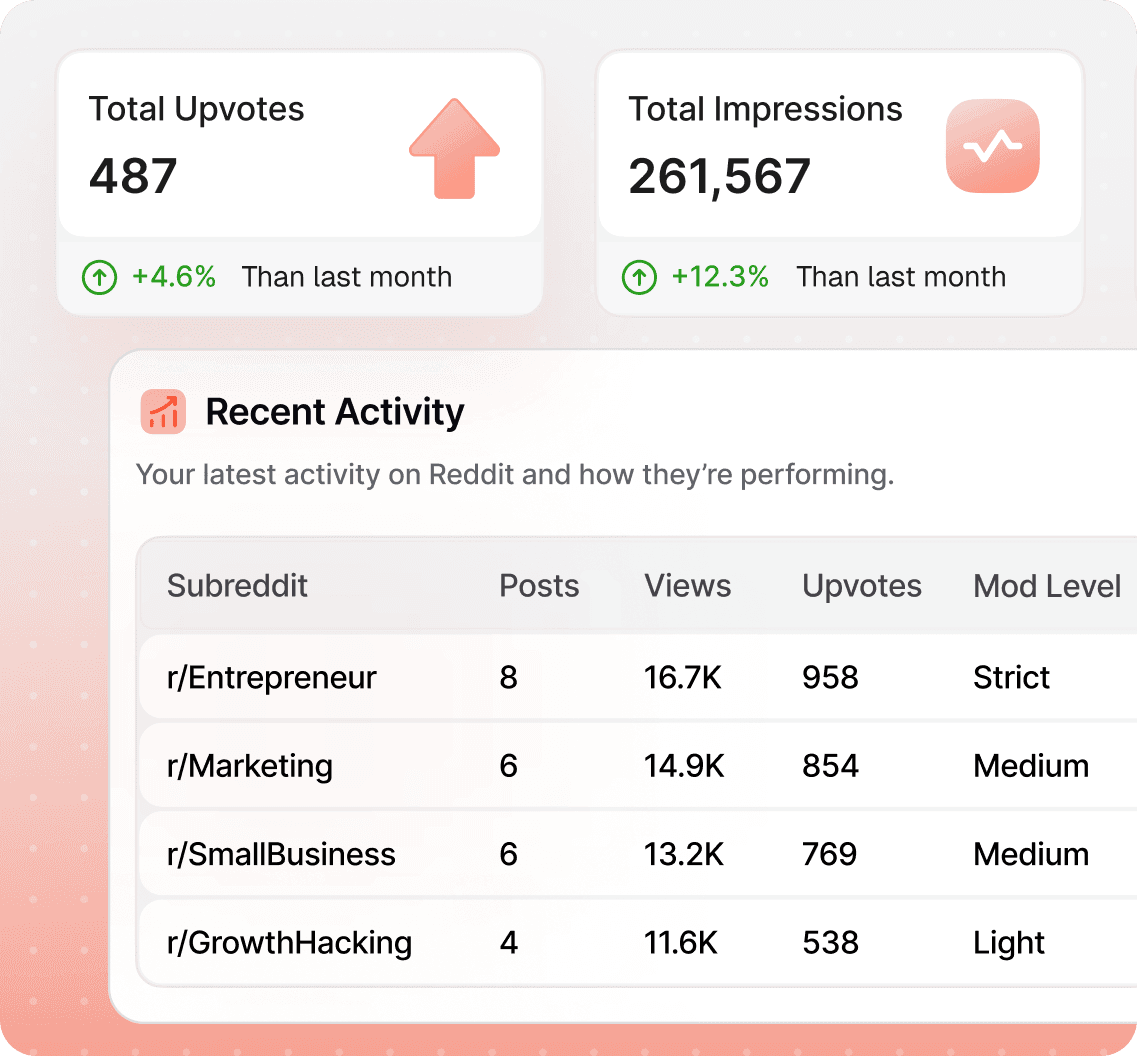This screenshot has width=1137, height=1056.
Task: Click the Recent Activity heading
Action: coord(335,412)
